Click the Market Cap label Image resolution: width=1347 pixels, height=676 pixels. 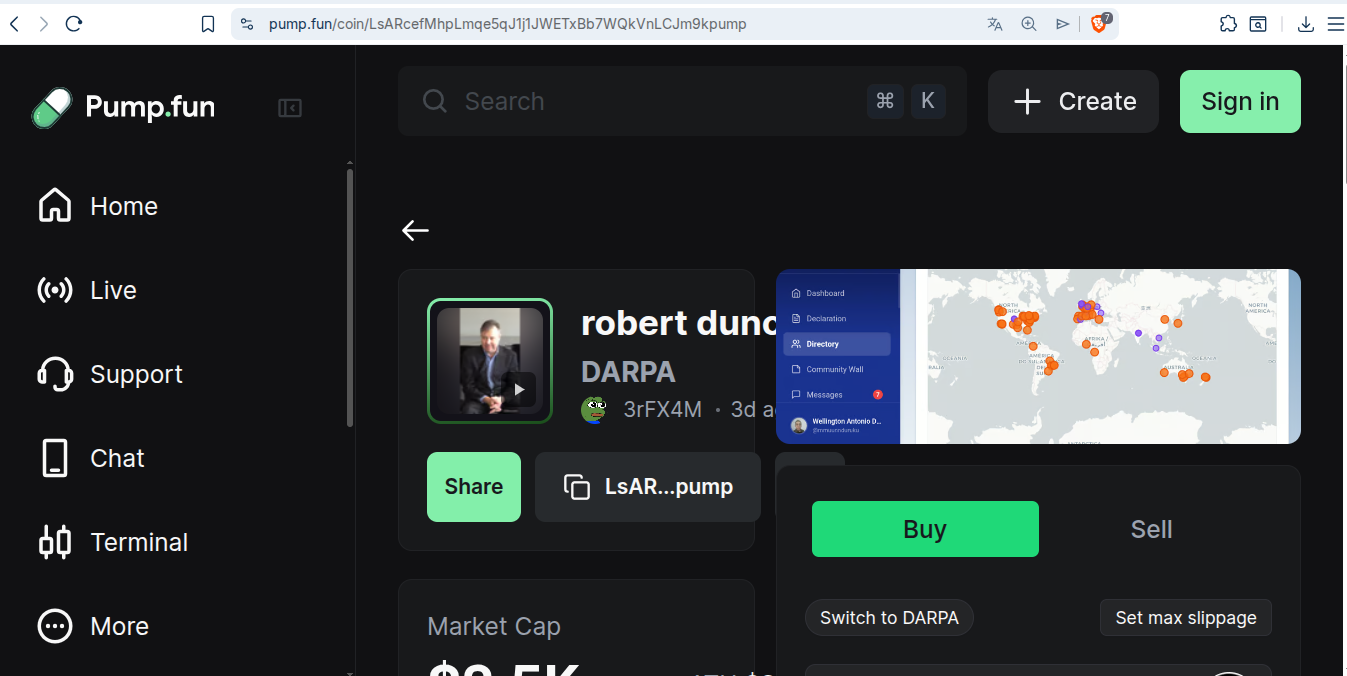[x=494, y=627]
